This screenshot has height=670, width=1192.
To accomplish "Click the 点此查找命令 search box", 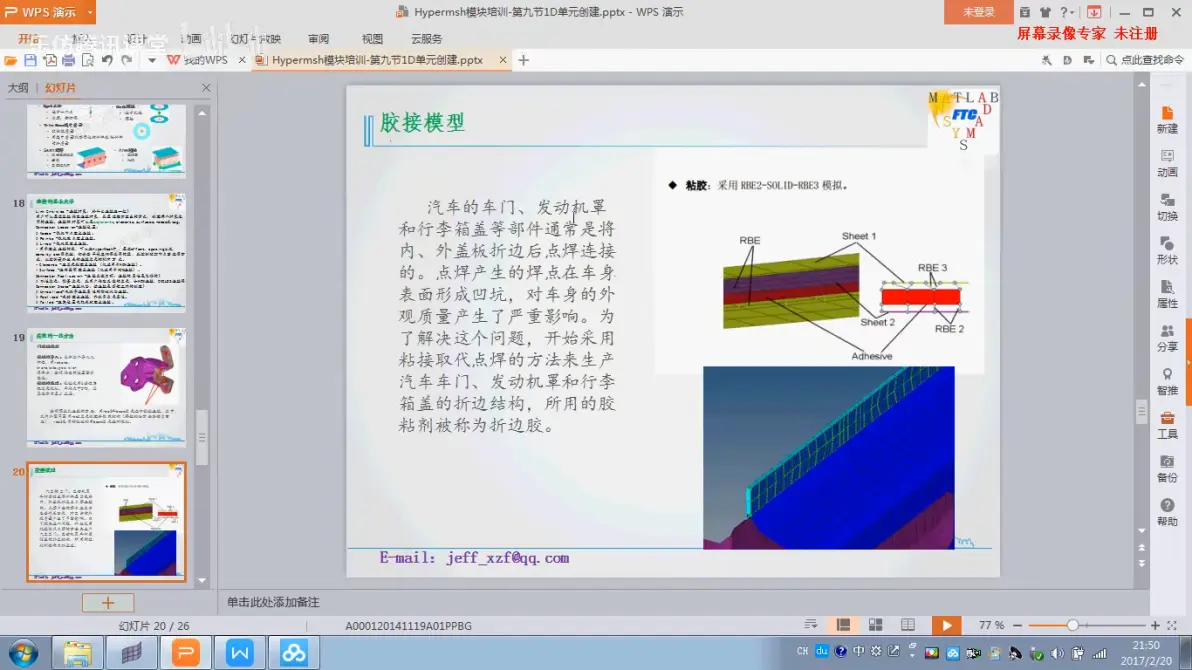I will tap(1146, 60).
